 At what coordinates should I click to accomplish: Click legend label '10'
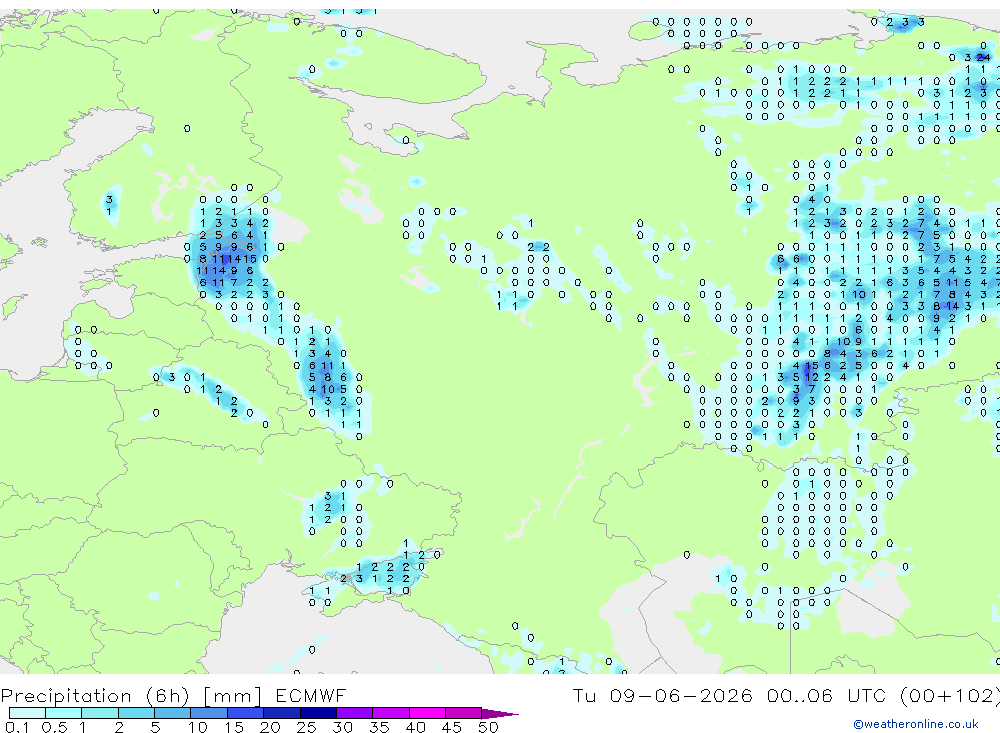(198, 727)
